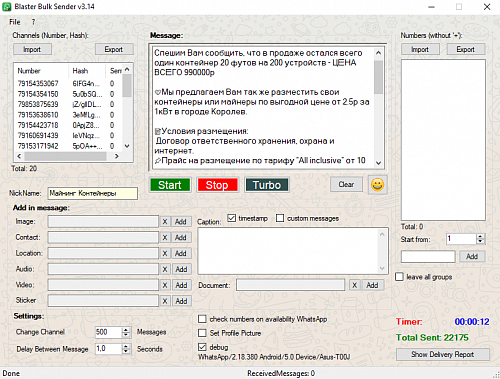This screenshot has height=379, width=500.
Task: Click the green Start button
Action: tap(170, 185)
